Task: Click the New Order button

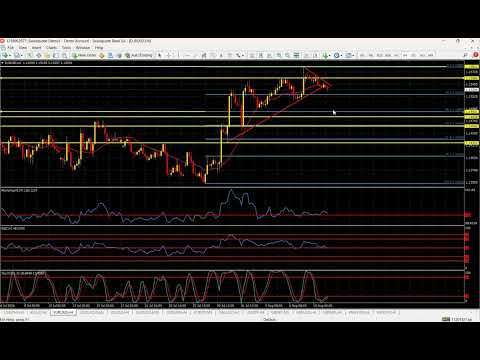Action: [84, 55]
